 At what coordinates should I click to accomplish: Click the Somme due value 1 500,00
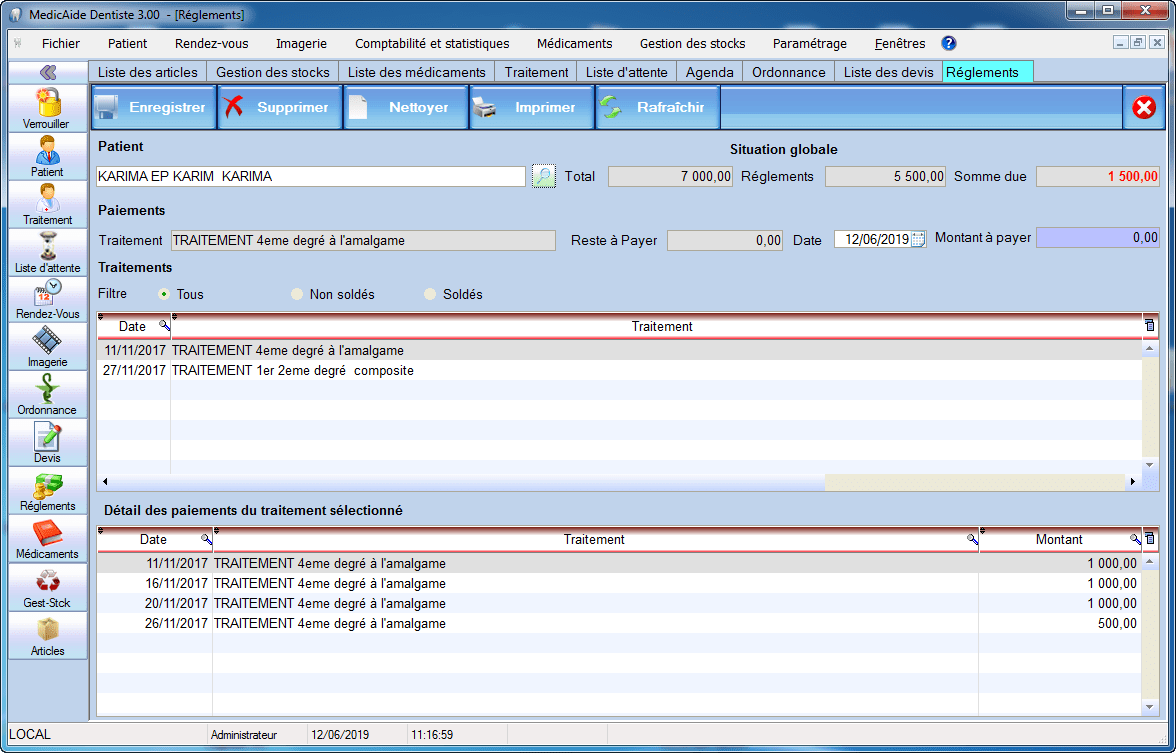[x=1098, y=176]
